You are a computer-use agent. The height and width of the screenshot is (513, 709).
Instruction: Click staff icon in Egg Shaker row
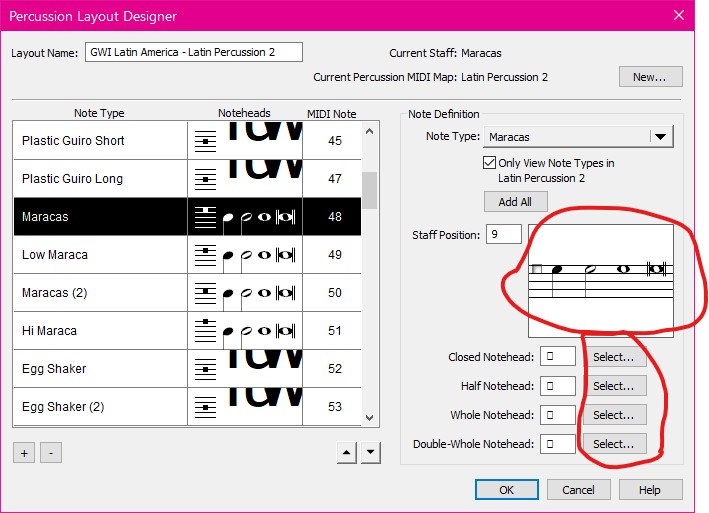[204, 369]
